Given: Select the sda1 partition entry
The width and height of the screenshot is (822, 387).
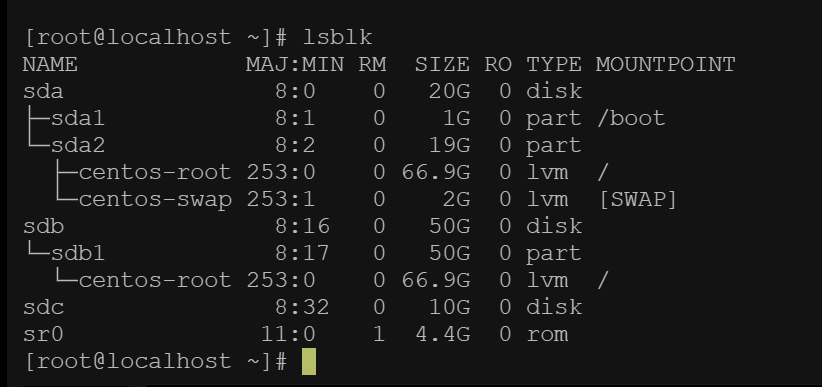Looking at the screenshot, I should tap(78, 119).
